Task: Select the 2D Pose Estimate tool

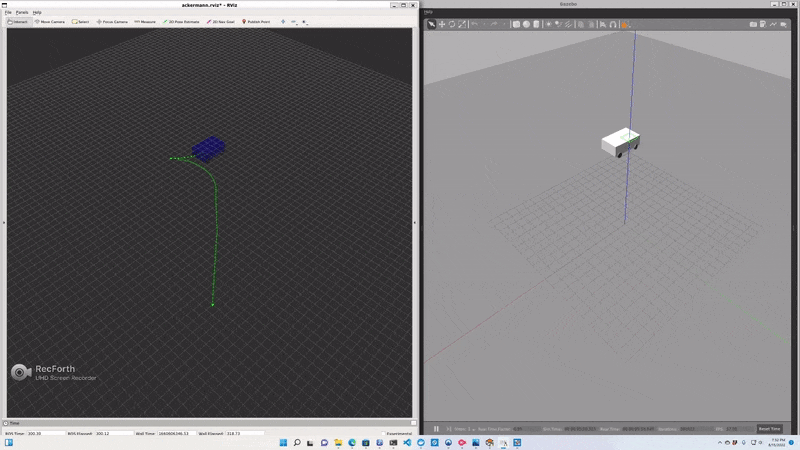Action: tap(181, 21)
